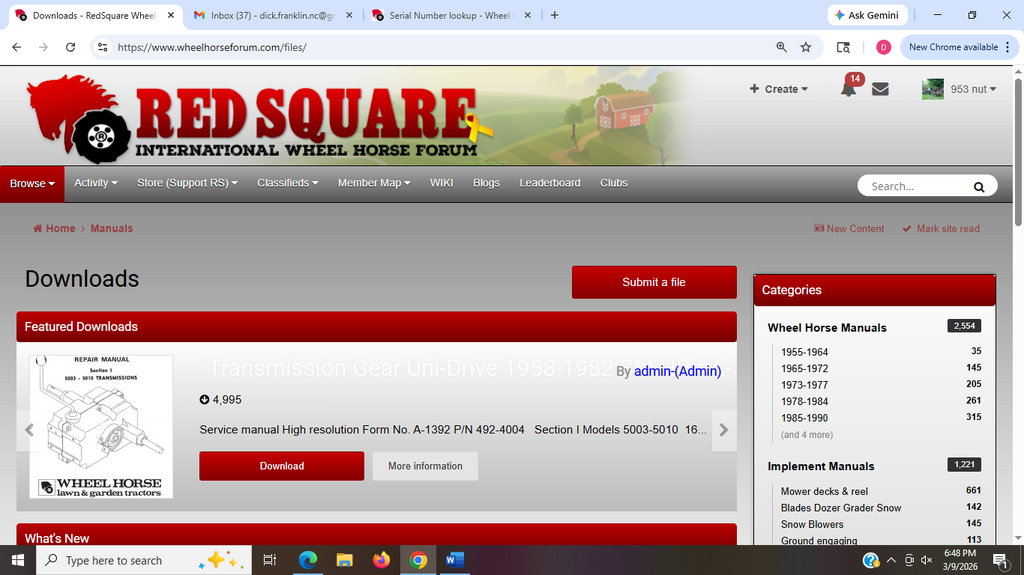This screenshot has height=575, width=1024.
Task: Close the Serial Number lookup tab
Action: [x=528, y=15]
